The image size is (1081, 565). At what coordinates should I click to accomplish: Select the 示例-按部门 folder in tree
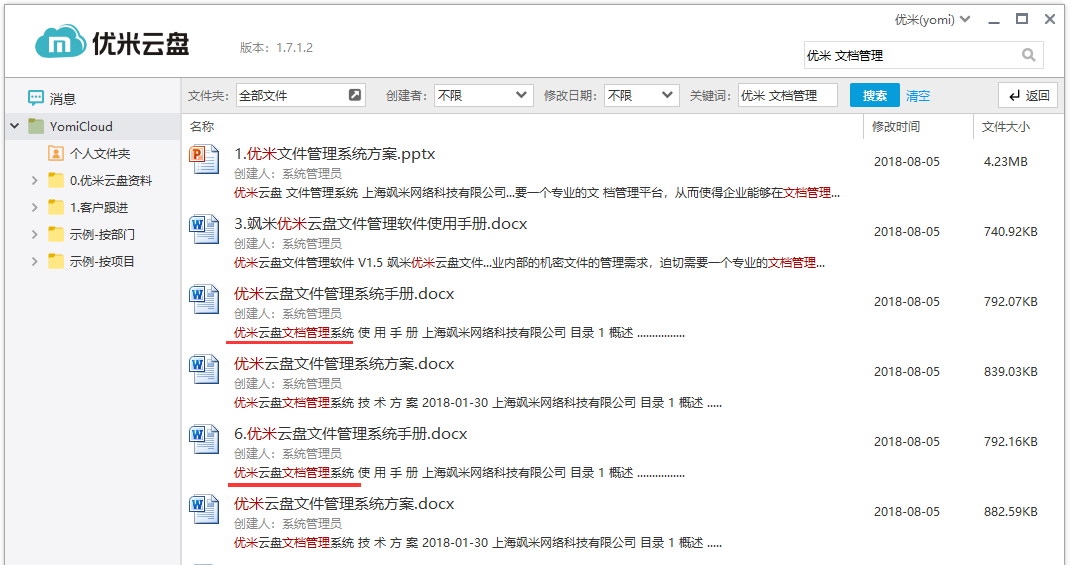pyautogui.click(x=101, y=235)
